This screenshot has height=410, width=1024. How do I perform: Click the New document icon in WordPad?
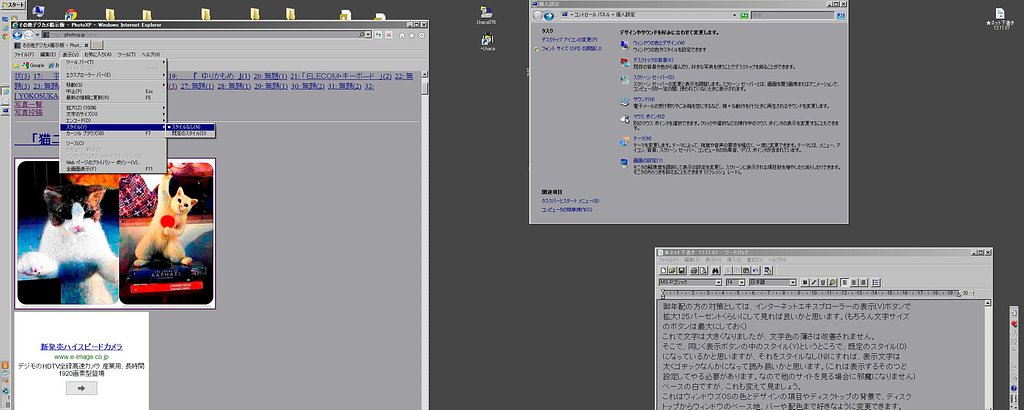pyautogui.click(x=664, y=270)
